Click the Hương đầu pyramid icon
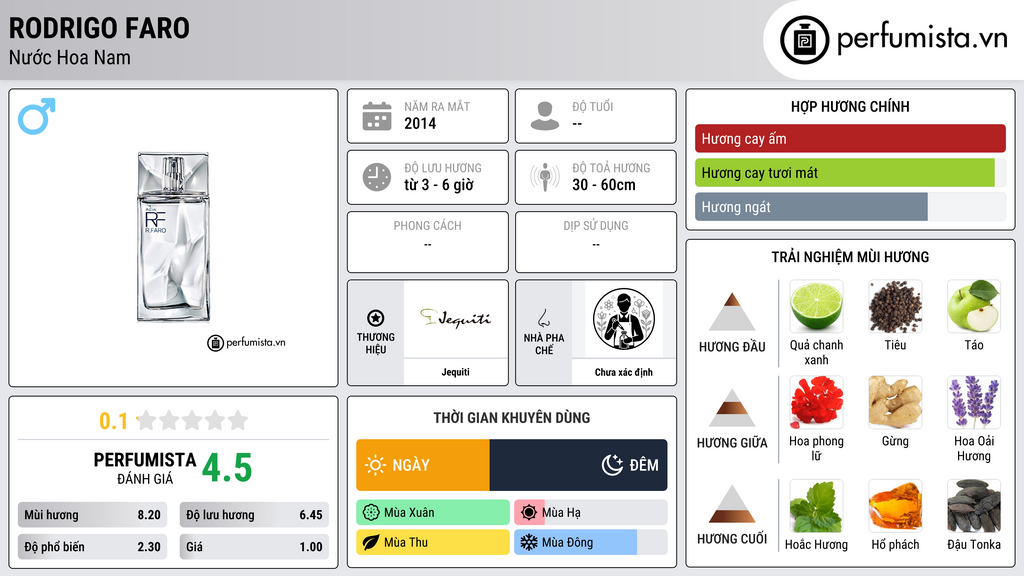The height and width of the screenshot is (576, 1024). tap(732, 312)
